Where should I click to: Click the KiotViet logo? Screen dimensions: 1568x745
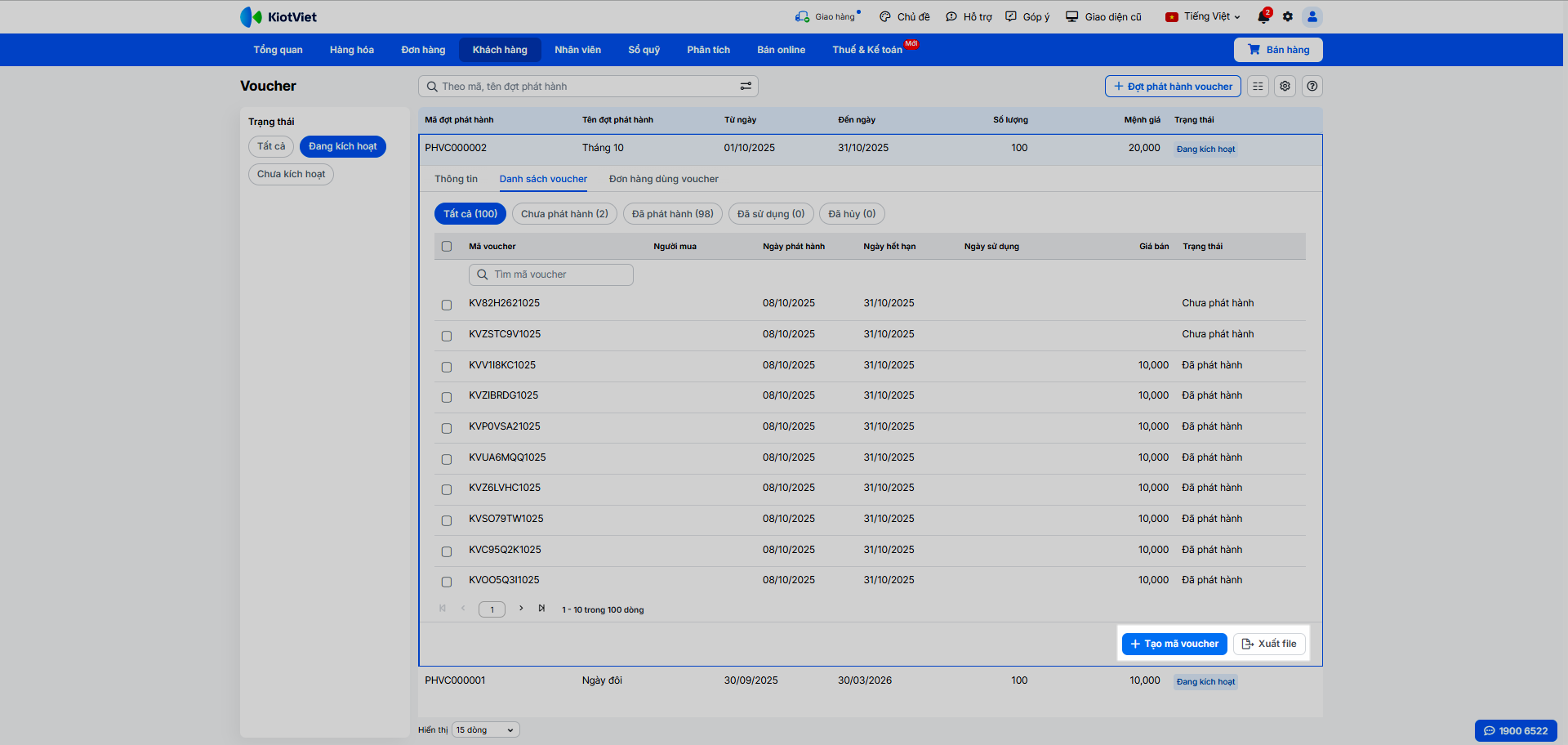(x=278, y=17)
